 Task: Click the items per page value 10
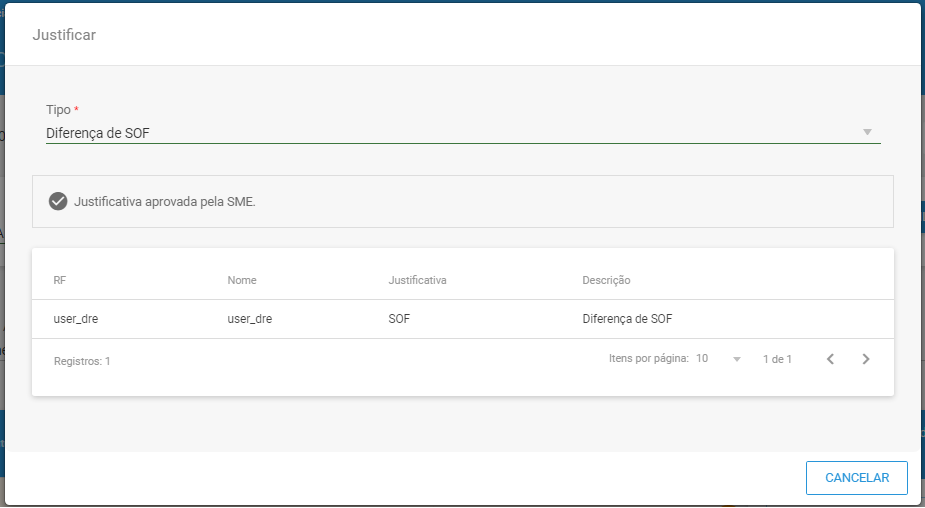[702, 358]
